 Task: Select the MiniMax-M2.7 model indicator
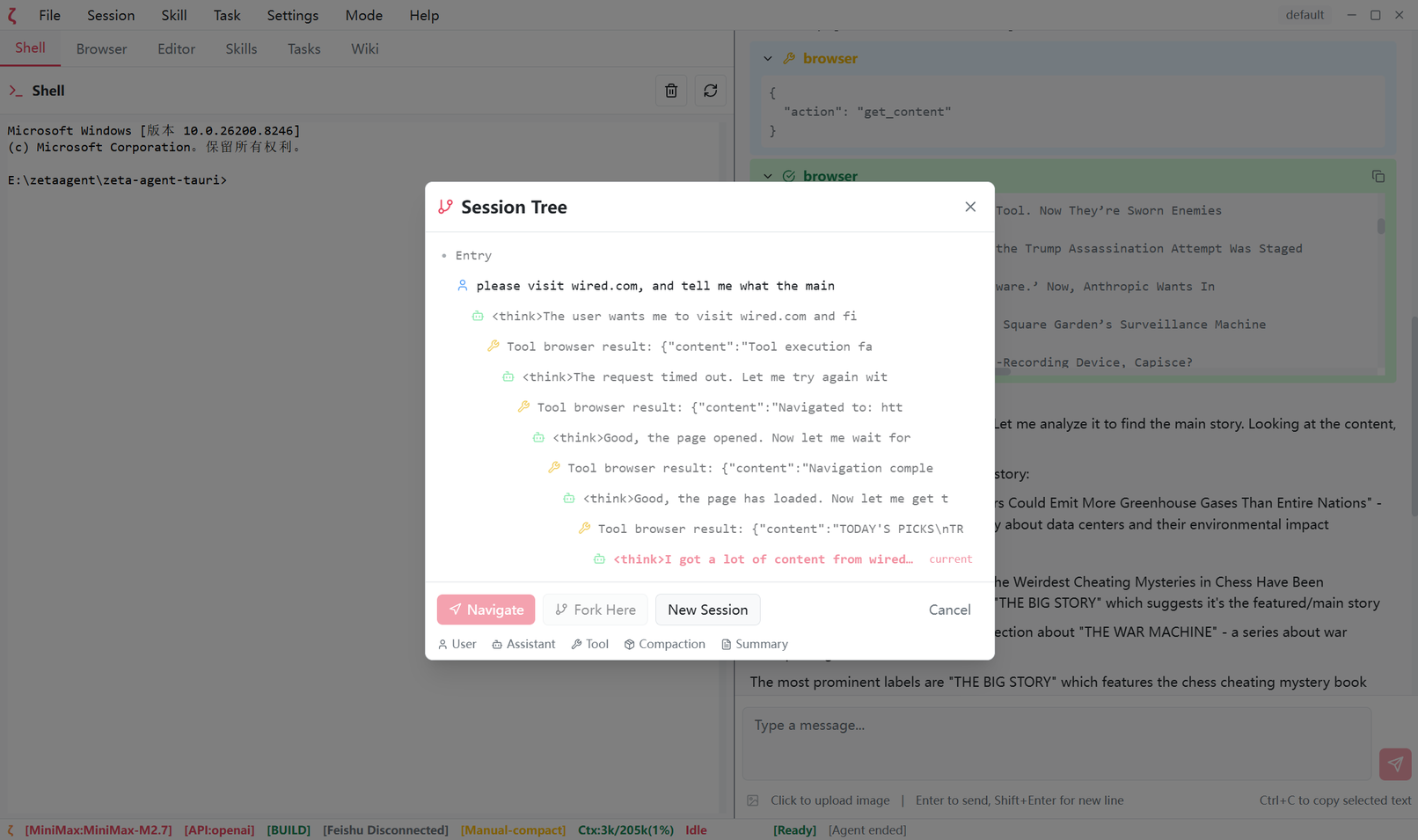(x=99, y=829)
